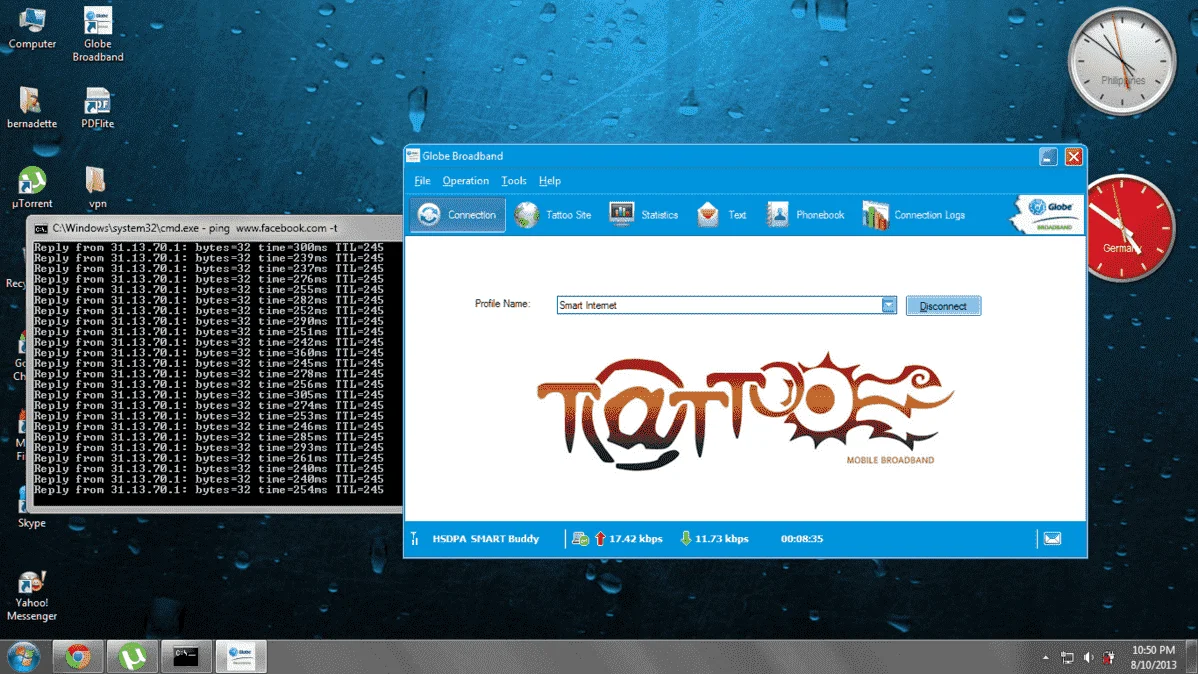Screen dimensions: 1198x674
Task: Open the Help menu
Action: pyautogui.click(x=549, y=181)
